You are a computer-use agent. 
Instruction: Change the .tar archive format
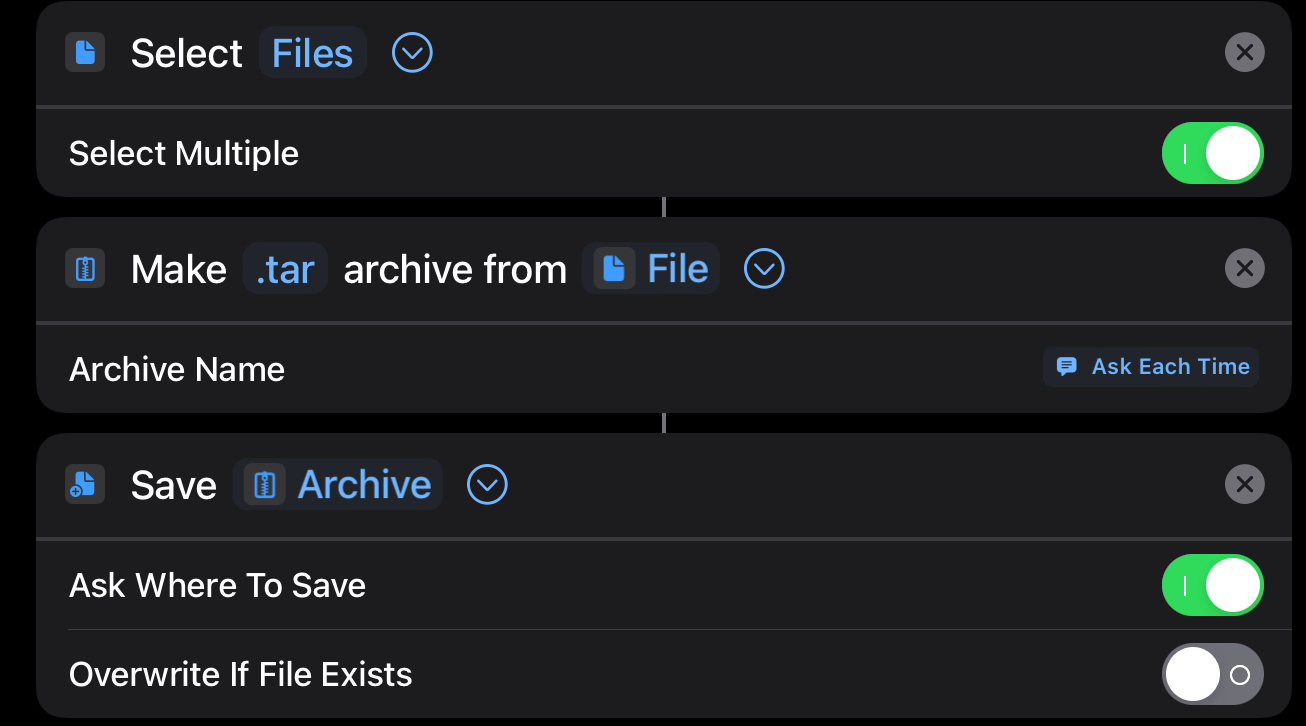285,269
